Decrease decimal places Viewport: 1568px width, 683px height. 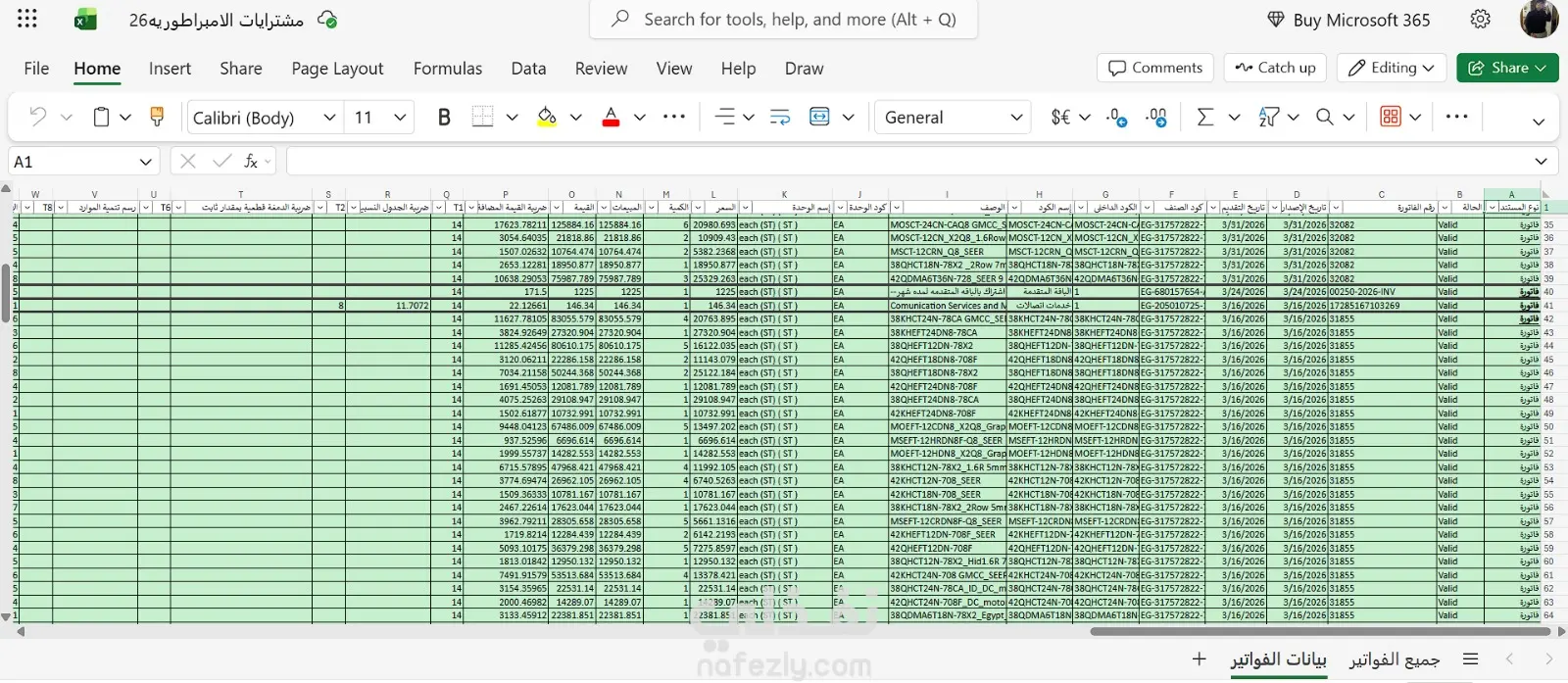pyautogui.click(x=1156, y=117)
